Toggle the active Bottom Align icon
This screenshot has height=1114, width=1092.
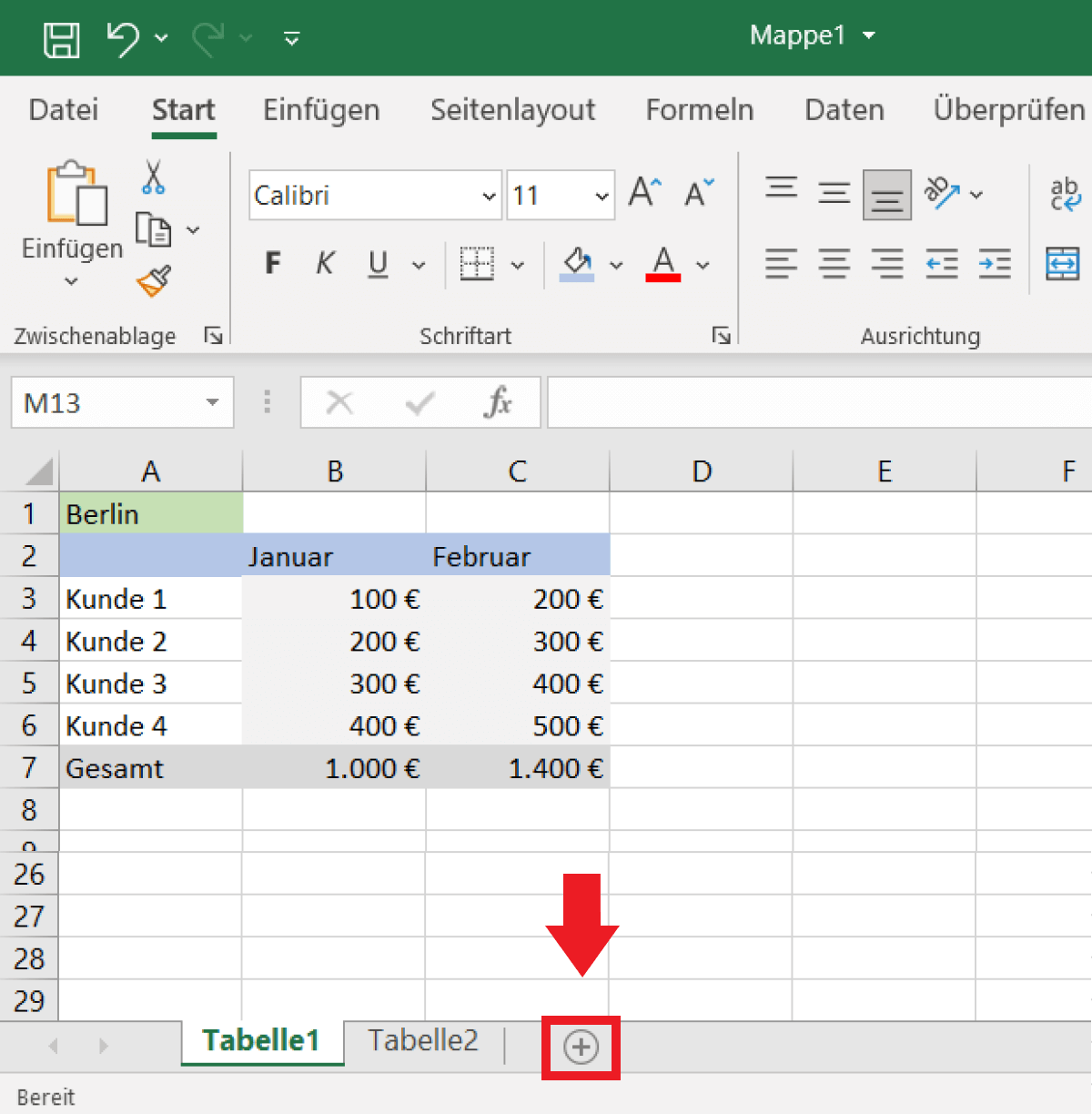887,195
